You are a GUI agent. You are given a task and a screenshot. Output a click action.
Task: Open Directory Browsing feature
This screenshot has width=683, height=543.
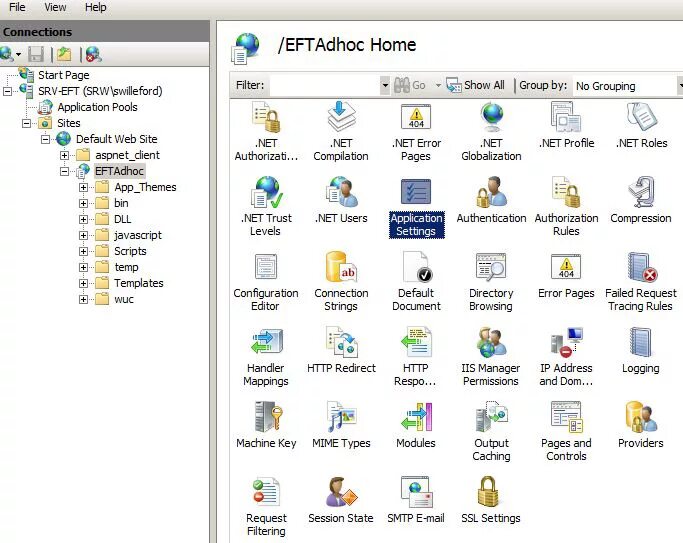[x=491, y=281]
